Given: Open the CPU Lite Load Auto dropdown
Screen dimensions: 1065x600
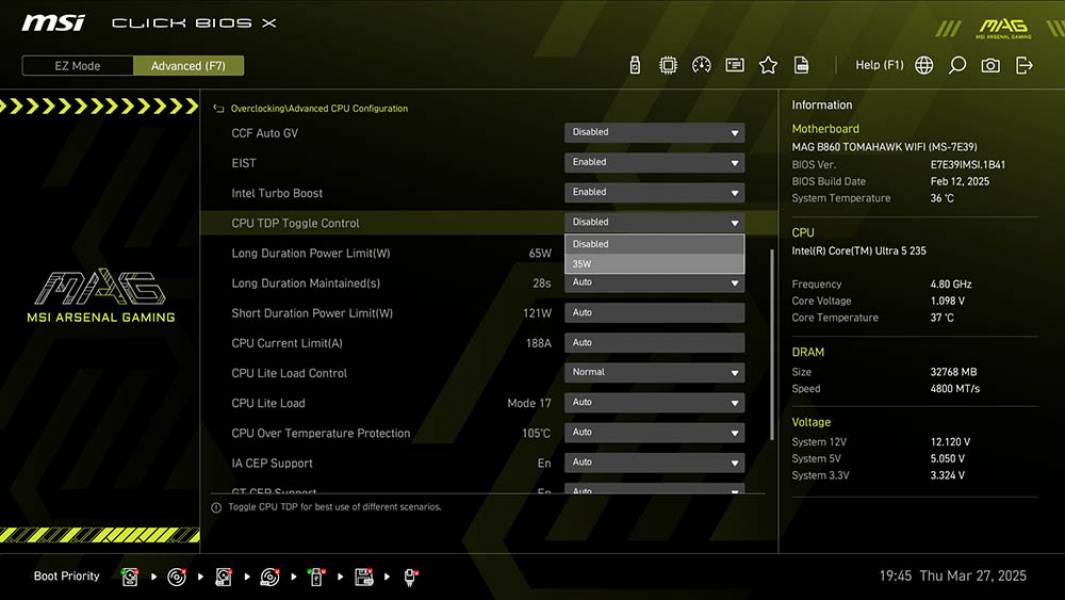Looking at the screenshot, I should (x=654, y=402).
